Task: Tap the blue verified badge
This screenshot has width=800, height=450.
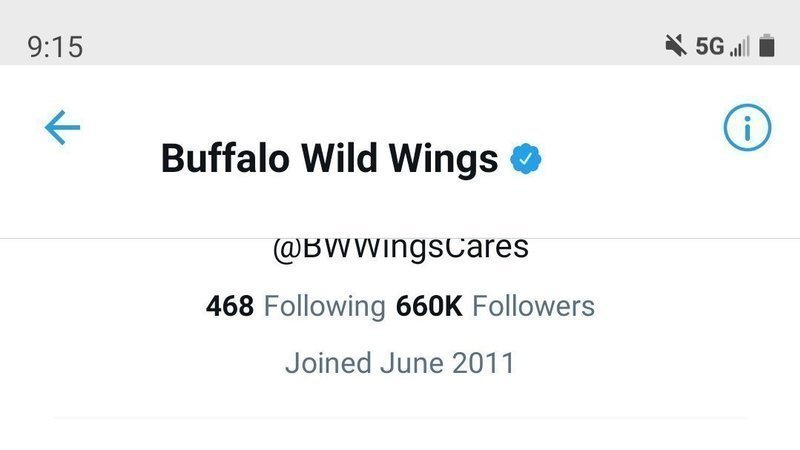Action: click(x=526, y=159)
